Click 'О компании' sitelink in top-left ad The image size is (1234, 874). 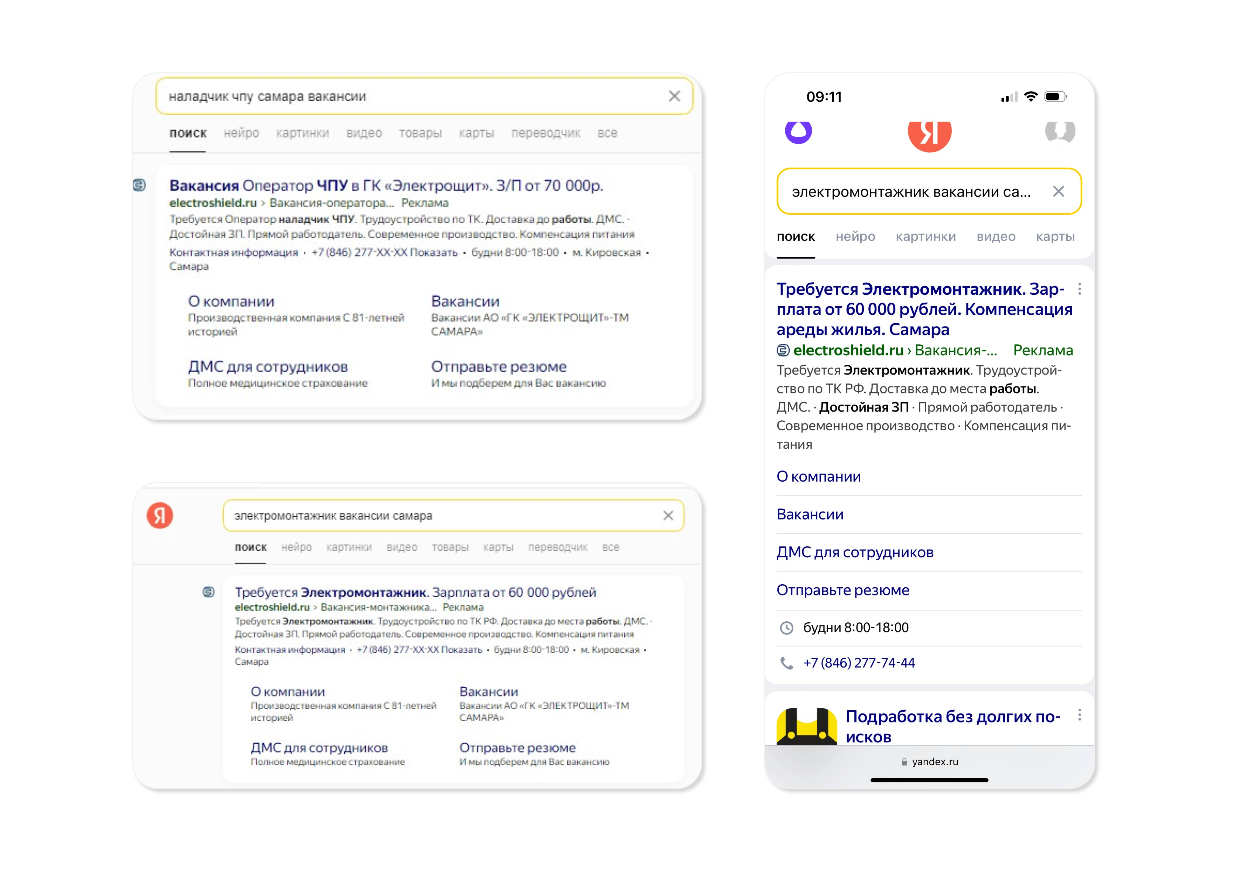231,301
